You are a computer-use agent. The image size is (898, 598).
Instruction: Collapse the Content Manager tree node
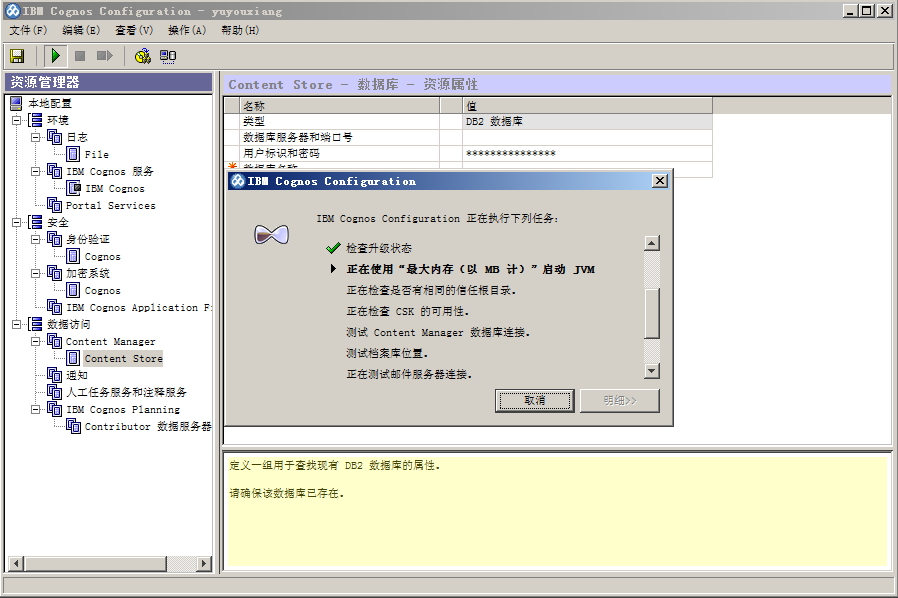(36, 341)
